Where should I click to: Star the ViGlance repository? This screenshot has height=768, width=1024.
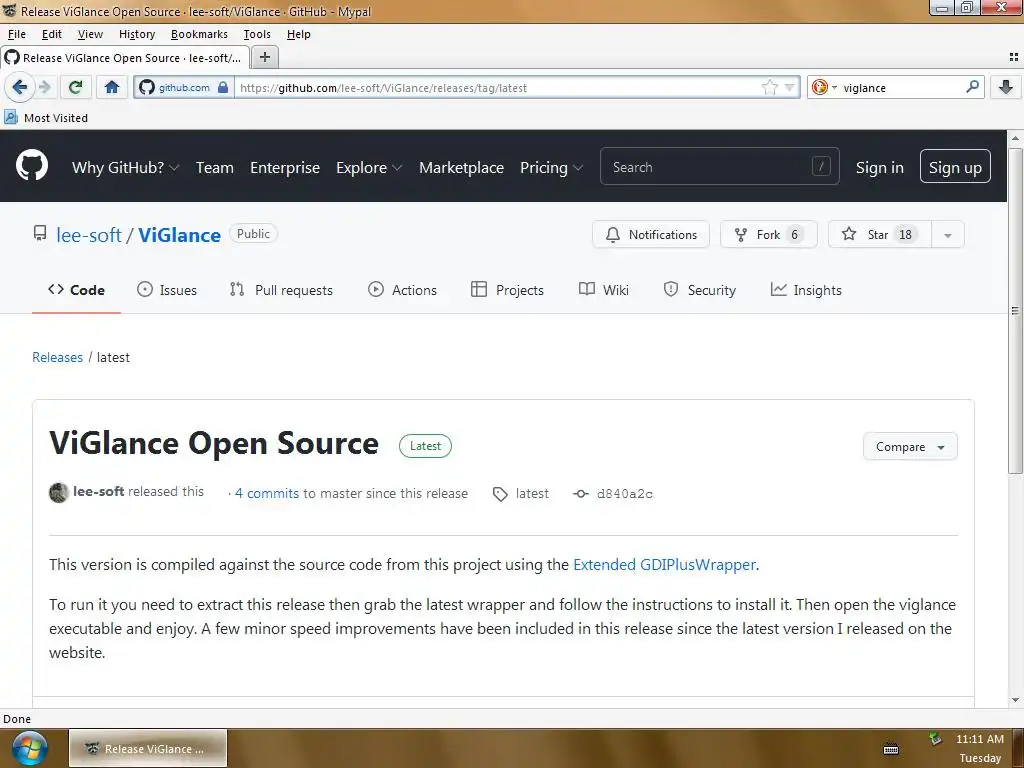[x=880, y=234]
